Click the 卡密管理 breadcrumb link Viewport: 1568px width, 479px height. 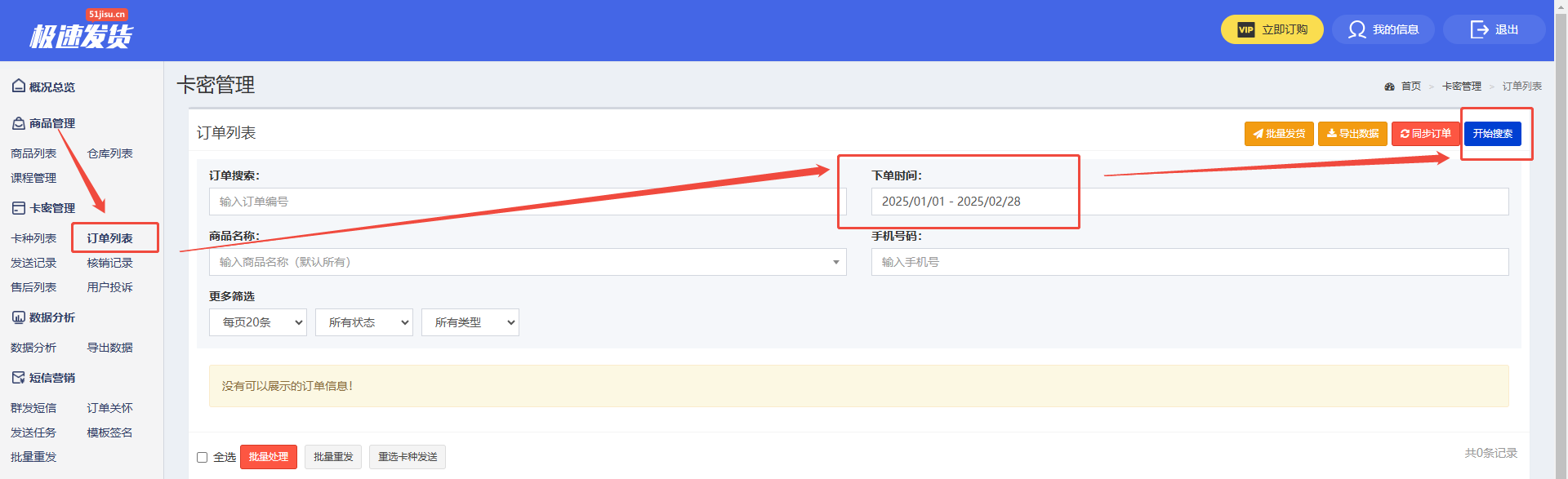click(x=1462, y=86)
